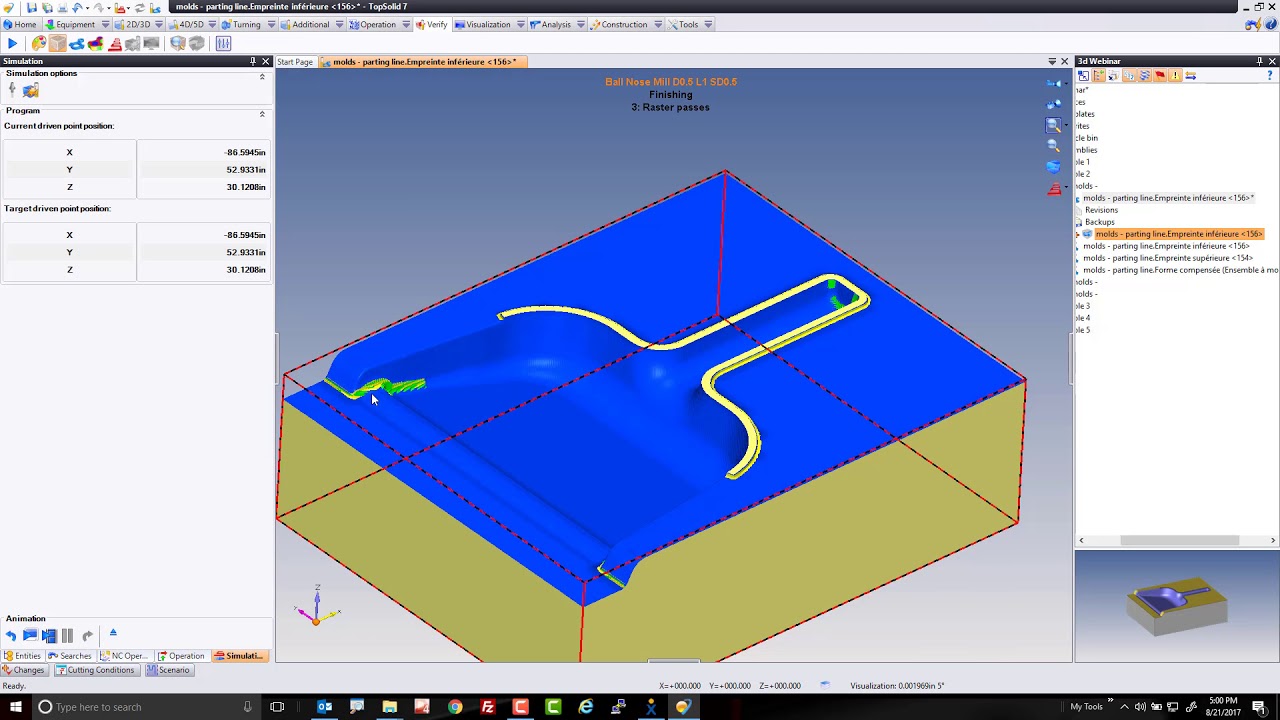Pause the animation
The image size is (1280, 720).
click(x=68, y=635)
